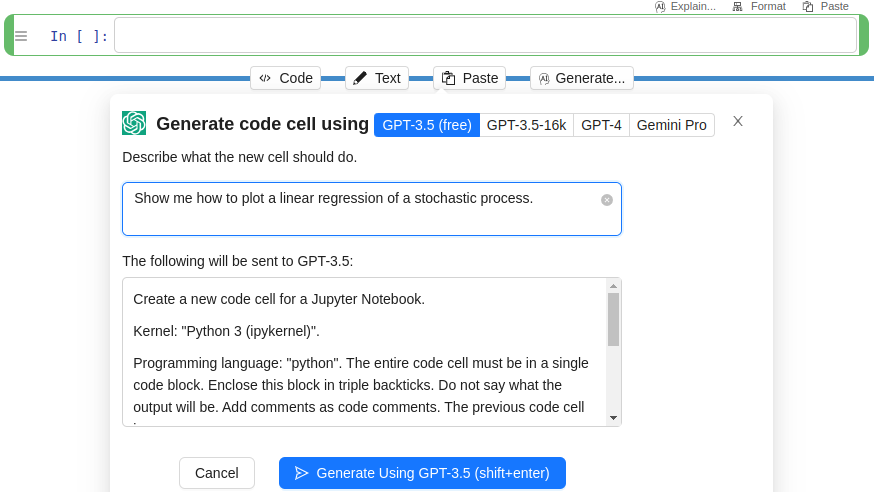Click the Format toolbar icon
This screenshot has height=492, width=874.
(738, 6)
